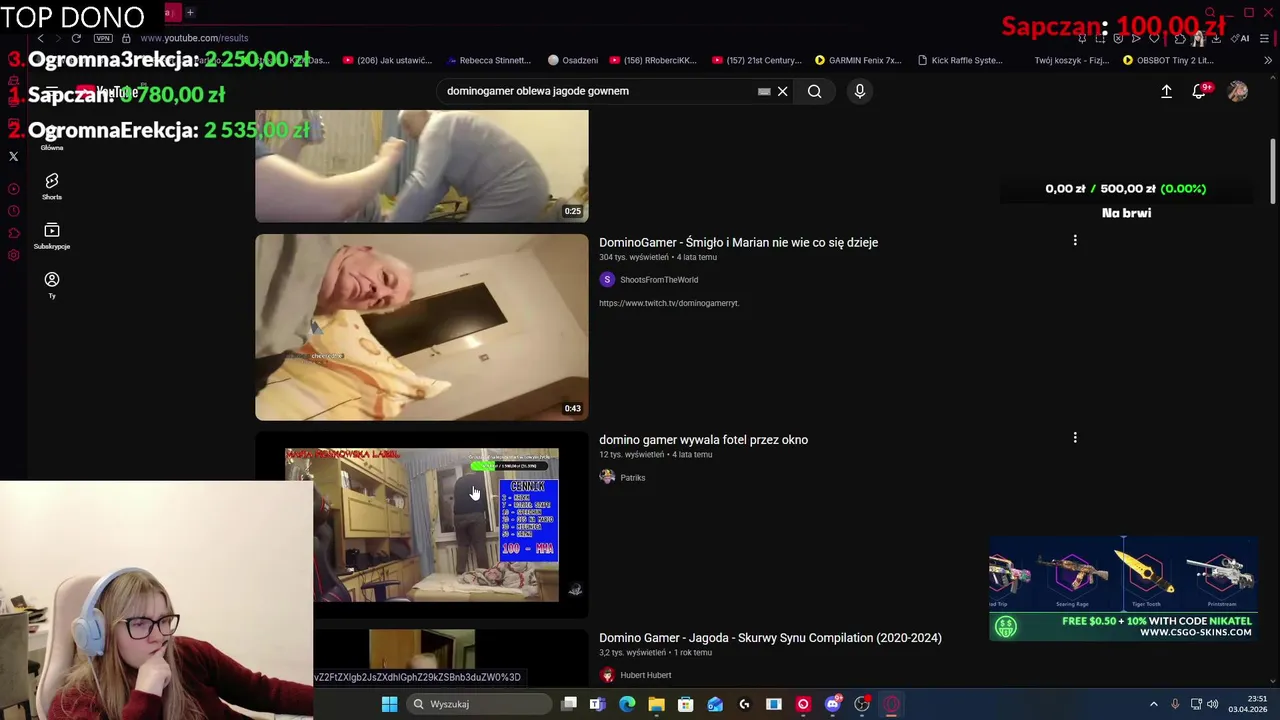
Task: Open the clock and date in taskbar
Action: pos(1248,704)
